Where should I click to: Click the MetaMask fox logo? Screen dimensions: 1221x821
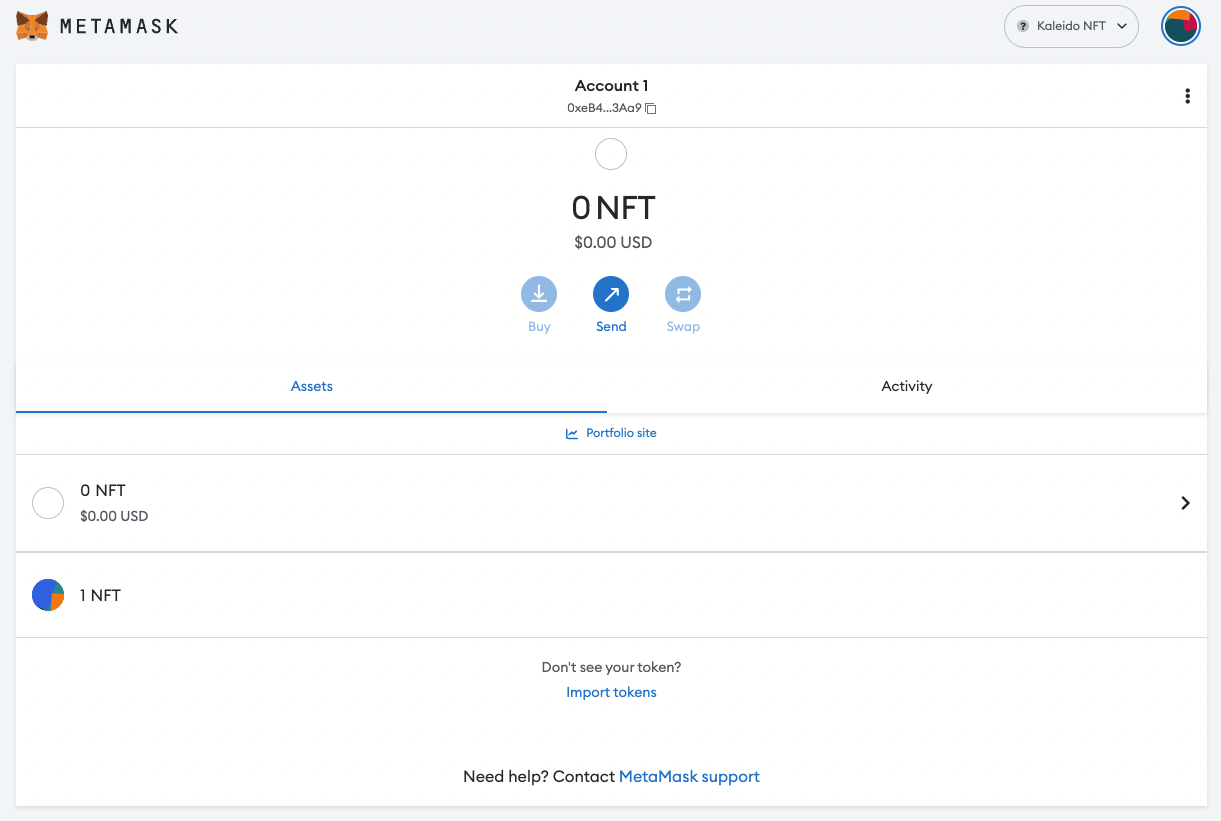click(33, 25)
